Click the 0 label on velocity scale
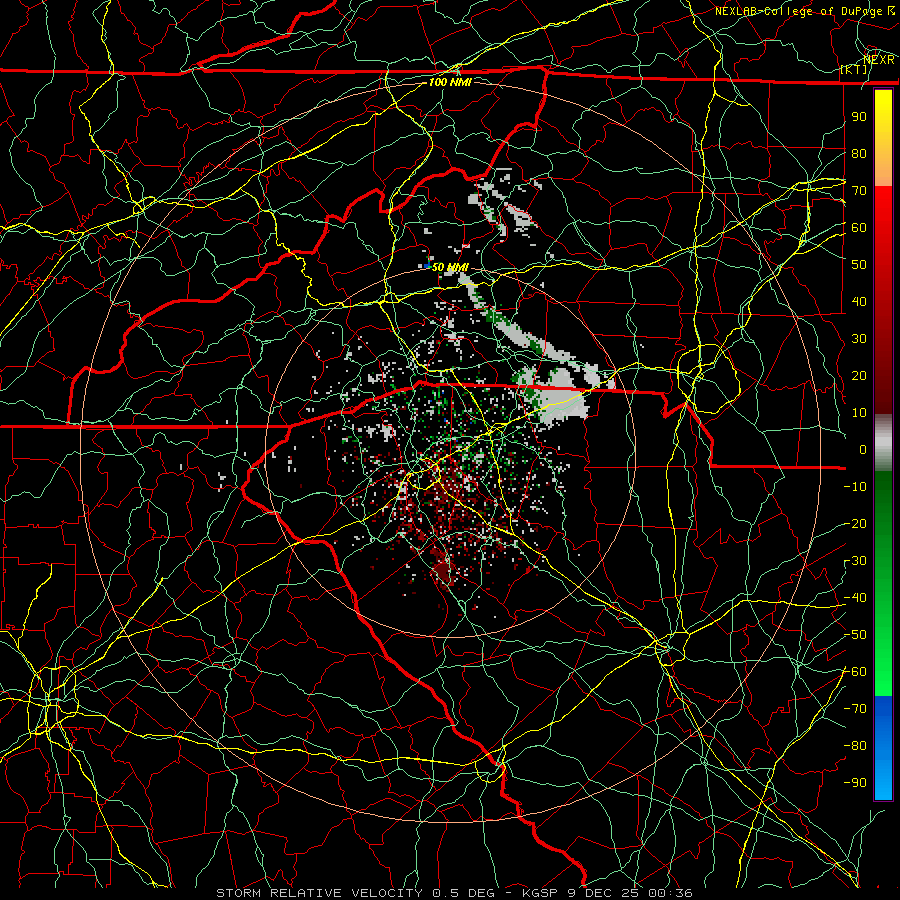Viewport: 900px width, 900px height. pos(863,449)
